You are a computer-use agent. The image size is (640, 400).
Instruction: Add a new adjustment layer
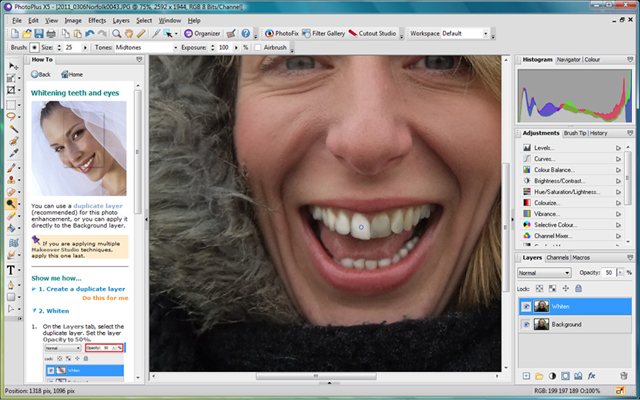click(552, 376)
